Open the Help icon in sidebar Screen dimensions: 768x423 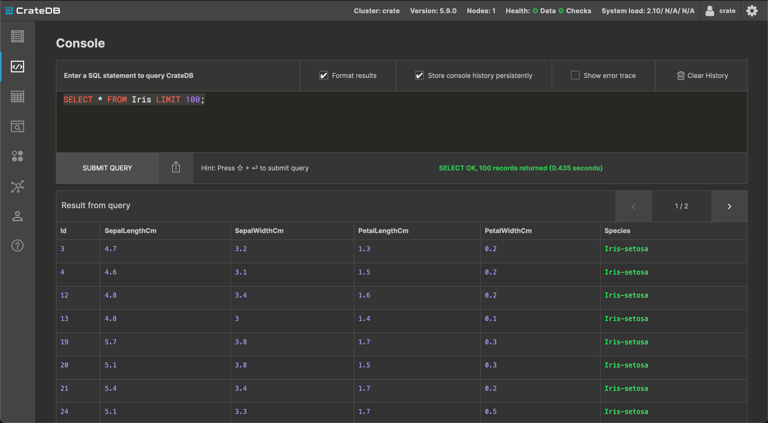18,246
